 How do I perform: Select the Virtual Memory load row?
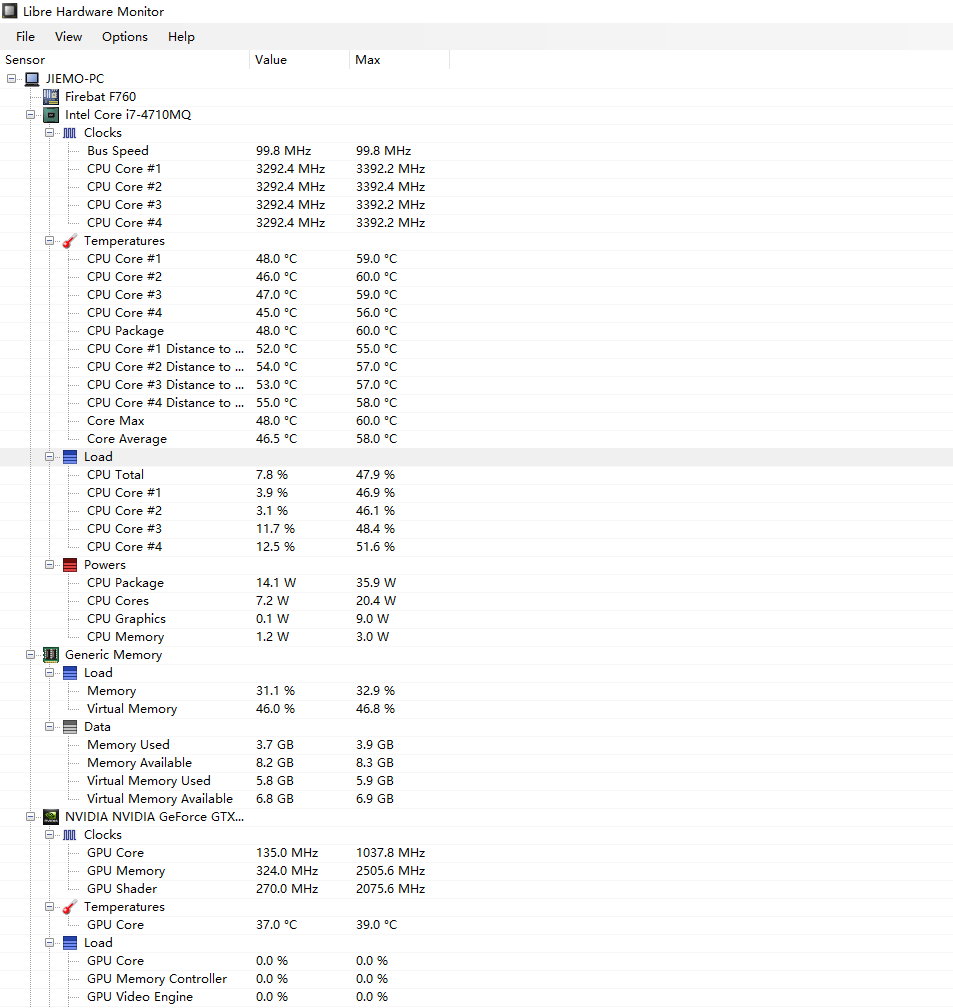(x=476, y=709)
